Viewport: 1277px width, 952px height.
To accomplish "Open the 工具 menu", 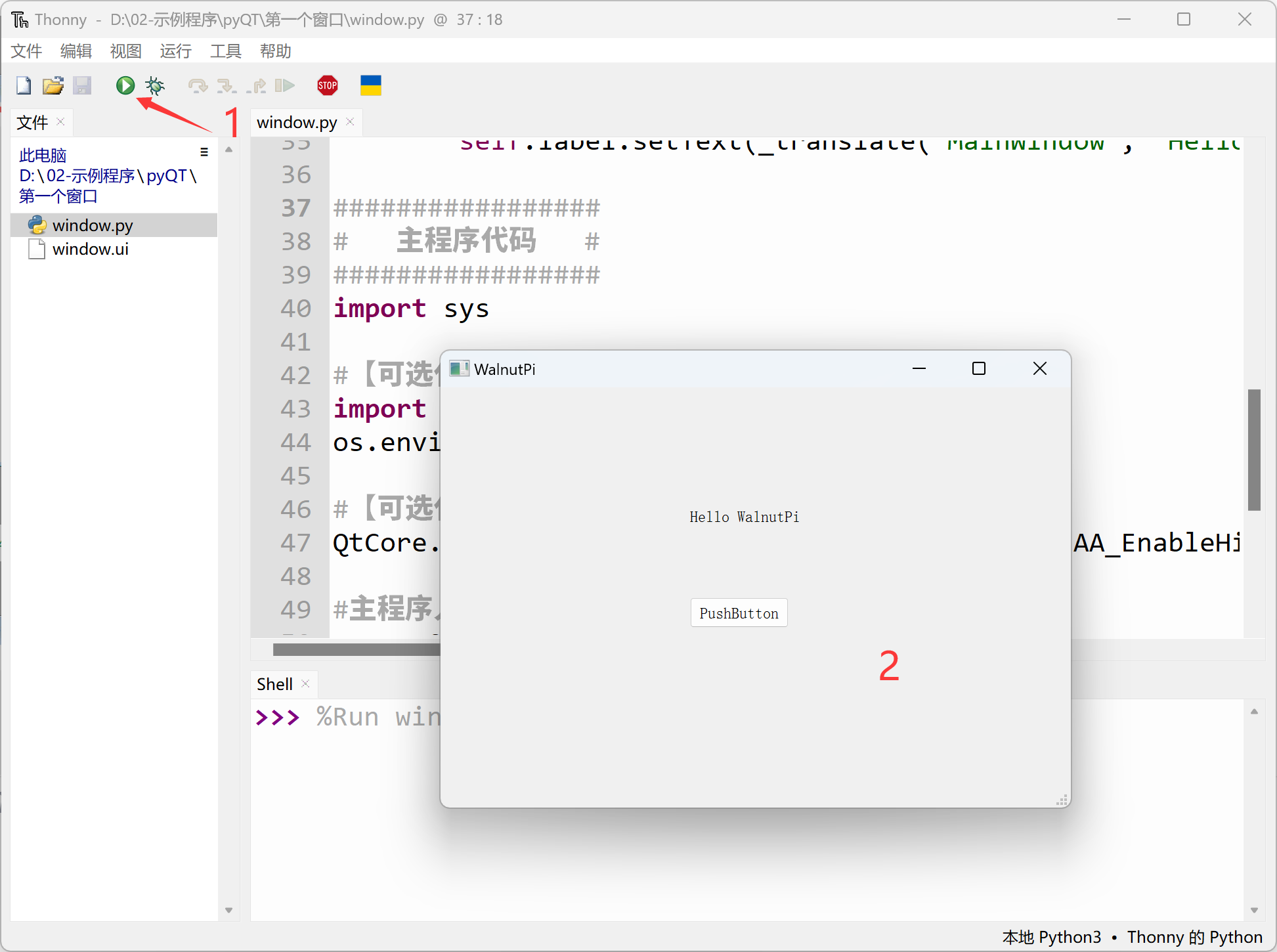I will coord(225,51).
